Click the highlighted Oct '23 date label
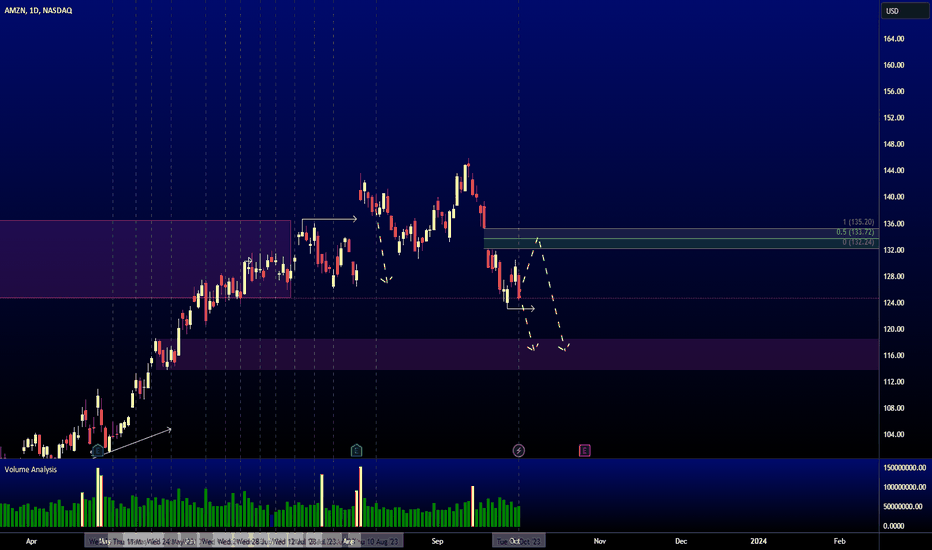 pos(519,541)
